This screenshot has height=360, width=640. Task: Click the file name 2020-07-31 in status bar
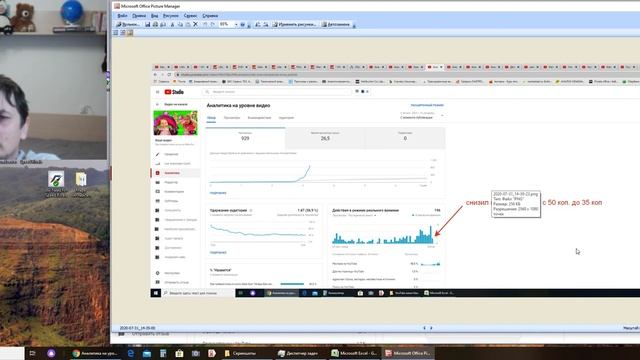(x=137, y=328)
